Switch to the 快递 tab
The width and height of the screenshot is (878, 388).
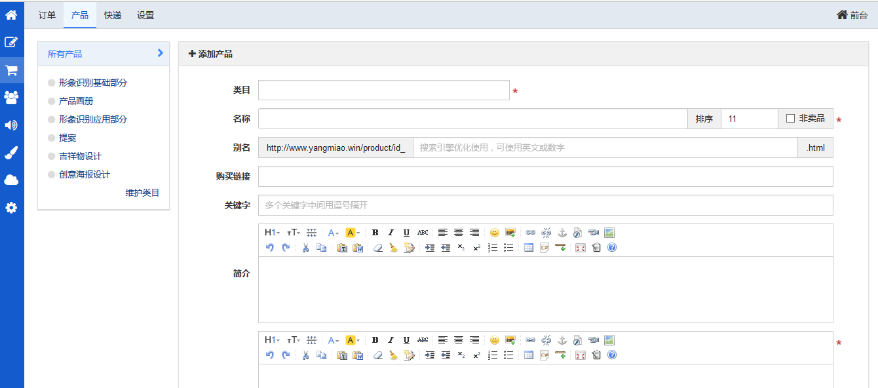click(x=113, y=15)
